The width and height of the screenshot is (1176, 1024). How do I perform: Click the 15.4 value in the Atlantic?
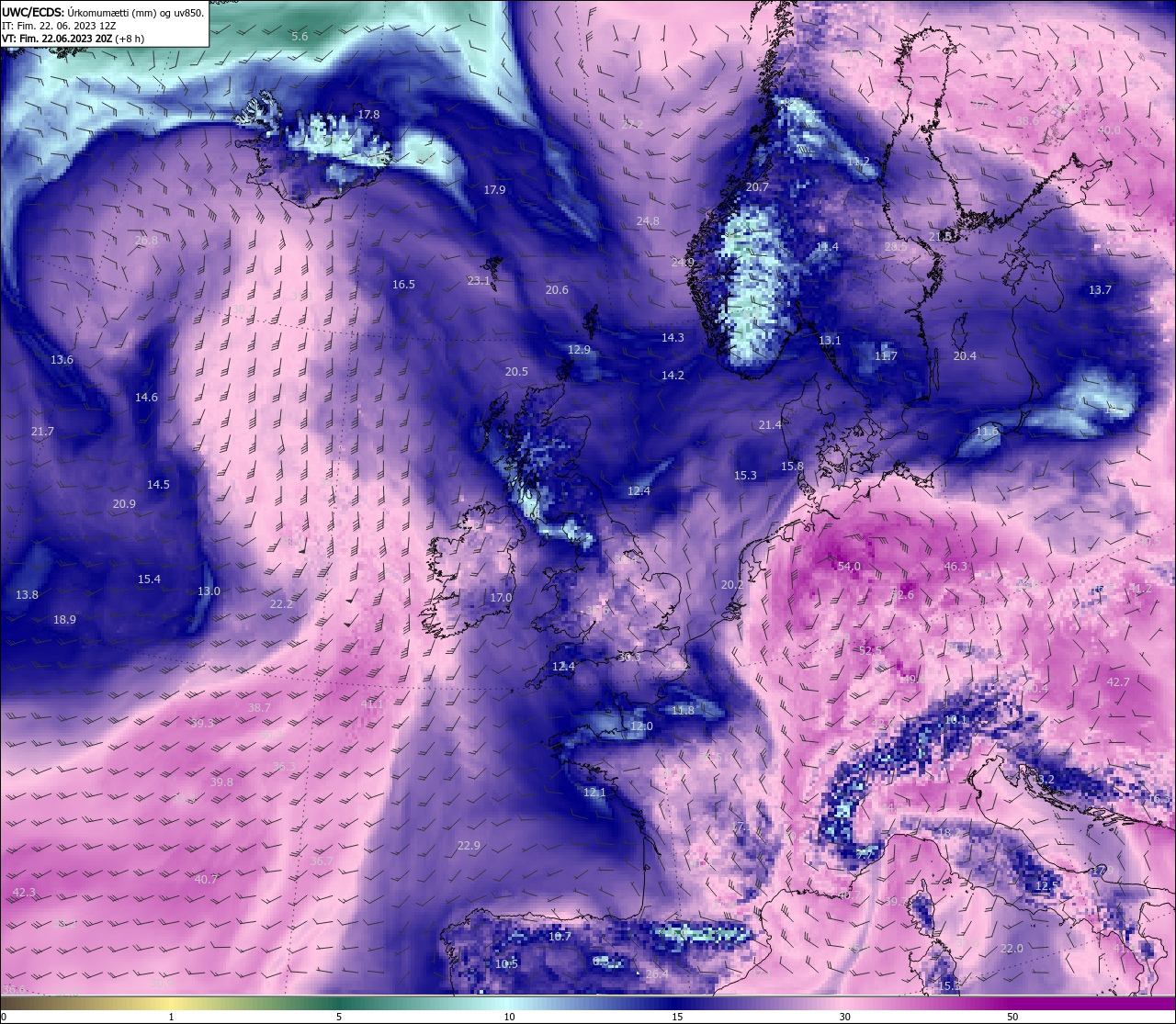(x=149, y=580)
